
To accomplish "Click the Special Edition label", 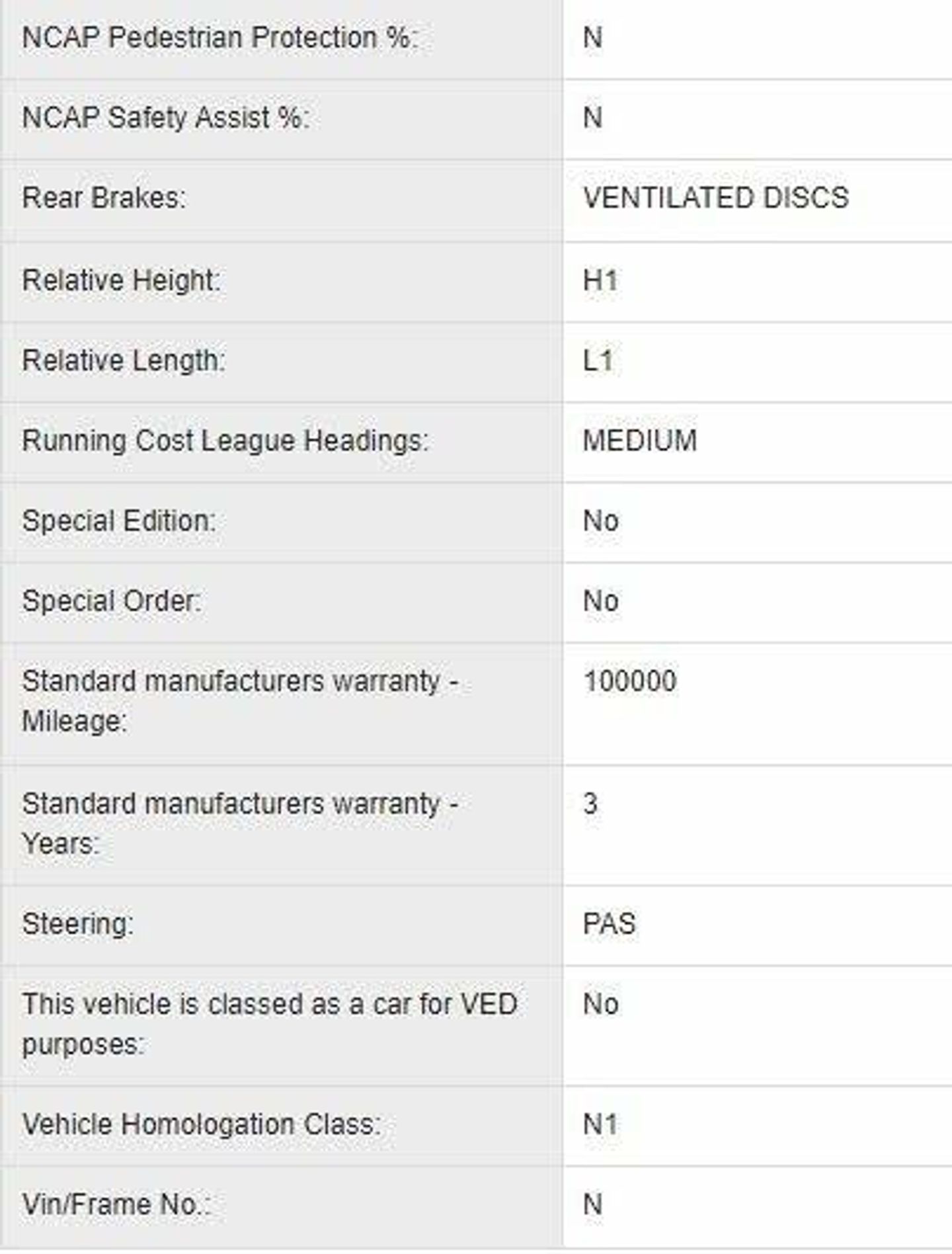I will 119,521.
